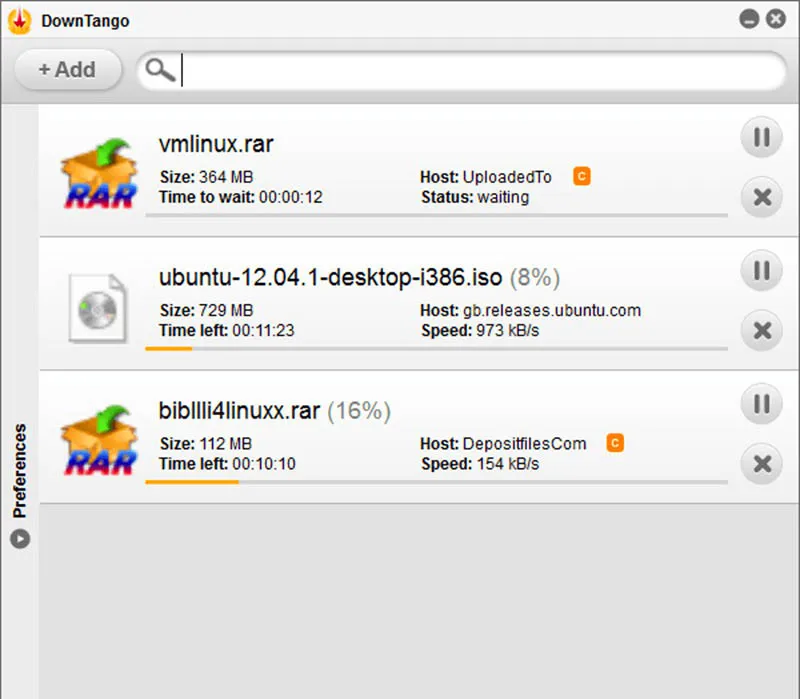The image size is (800, 699).
Task: Pause the bibllli4linuxx.rar download
Action: point(760,404)
